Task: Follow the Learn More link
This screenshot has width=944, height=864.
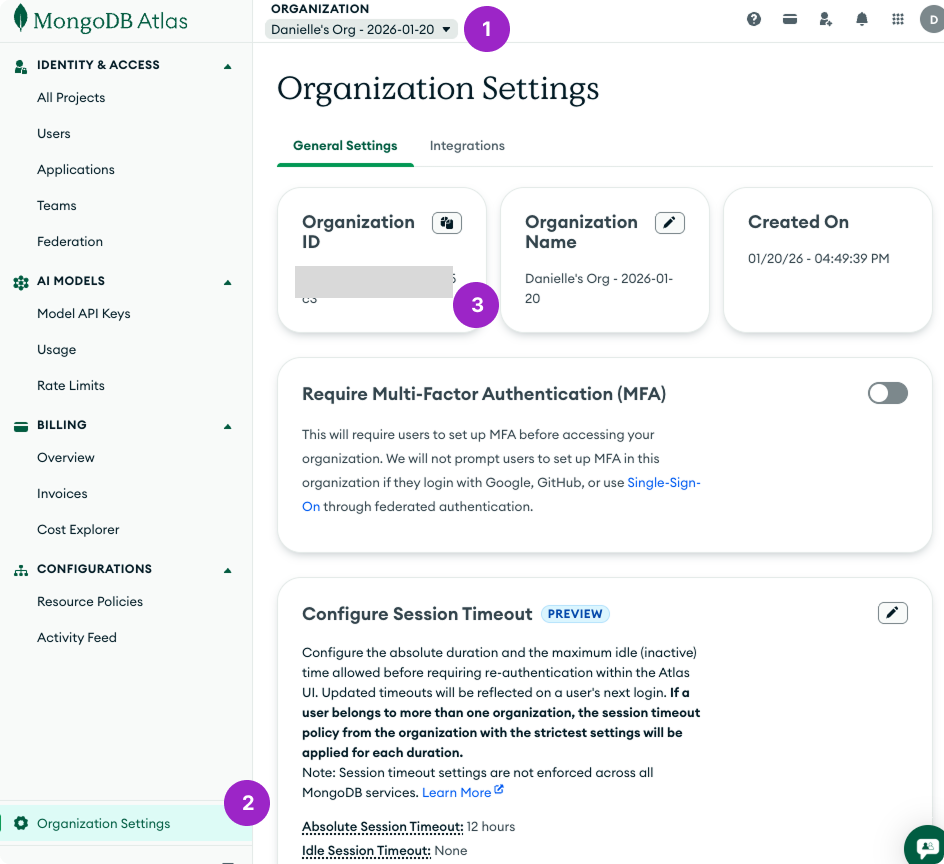Action: click(457, 793)
